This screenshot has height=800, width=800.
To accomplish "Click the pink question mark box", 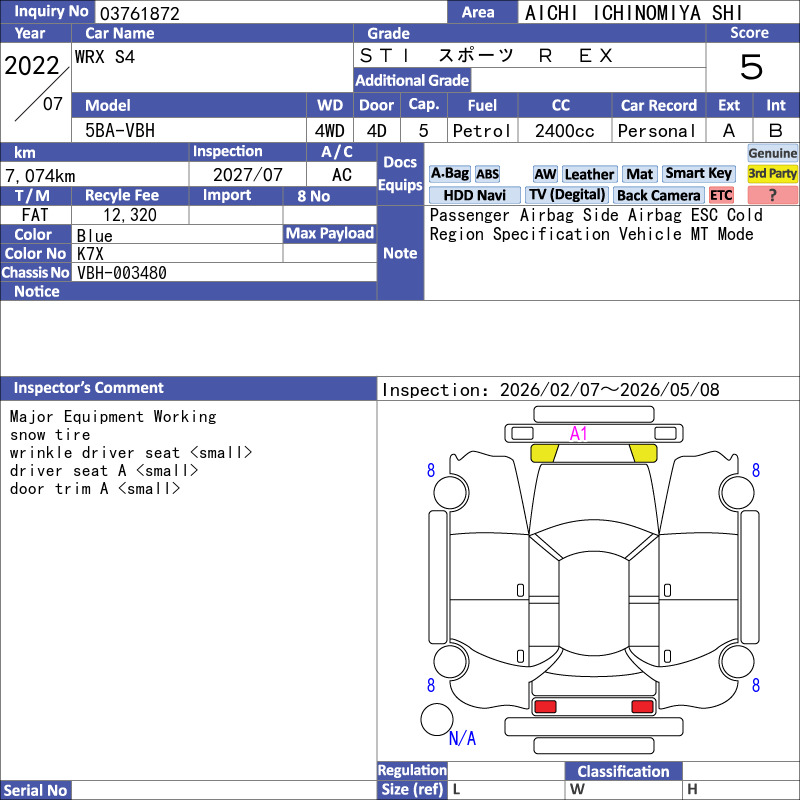I will coord(773,196).
